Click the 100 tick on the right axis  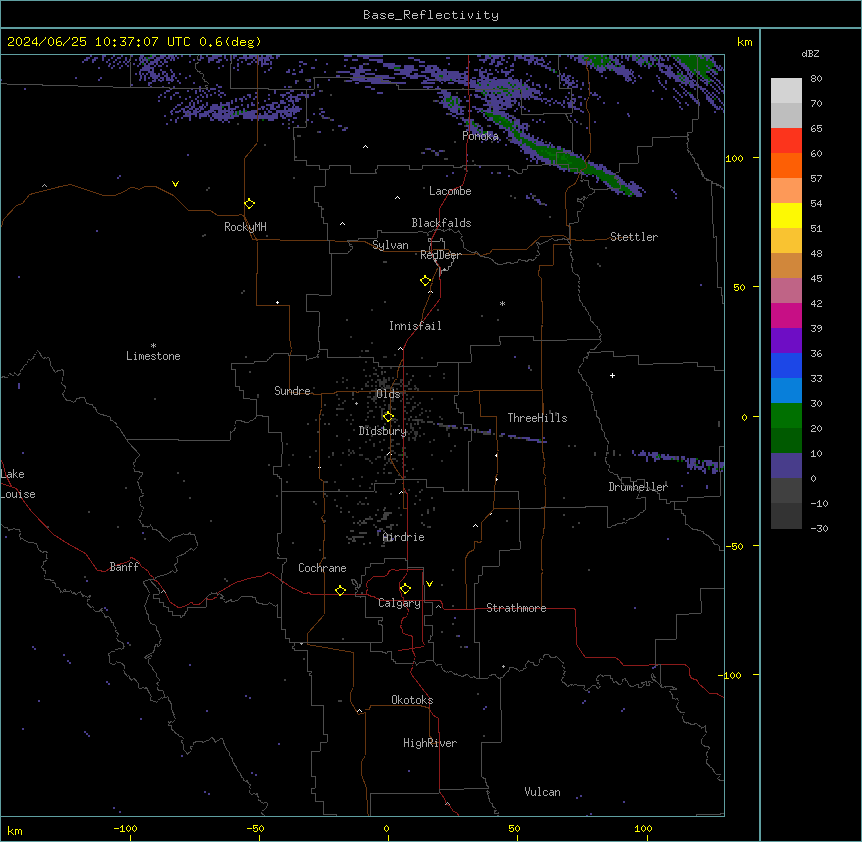[x=734, y=158]
